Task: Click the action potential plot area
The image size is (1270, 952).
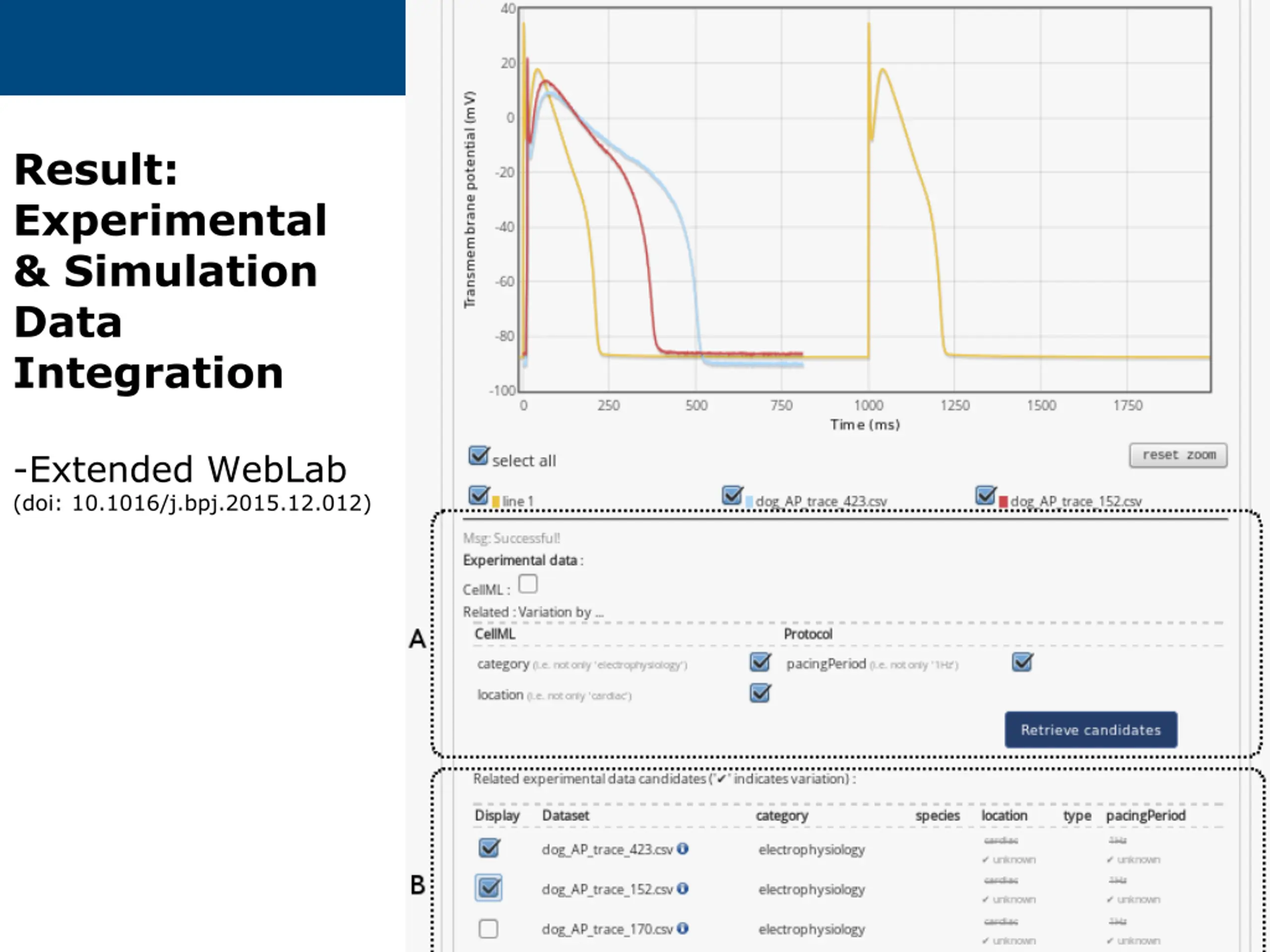Action: coord(865,200)
